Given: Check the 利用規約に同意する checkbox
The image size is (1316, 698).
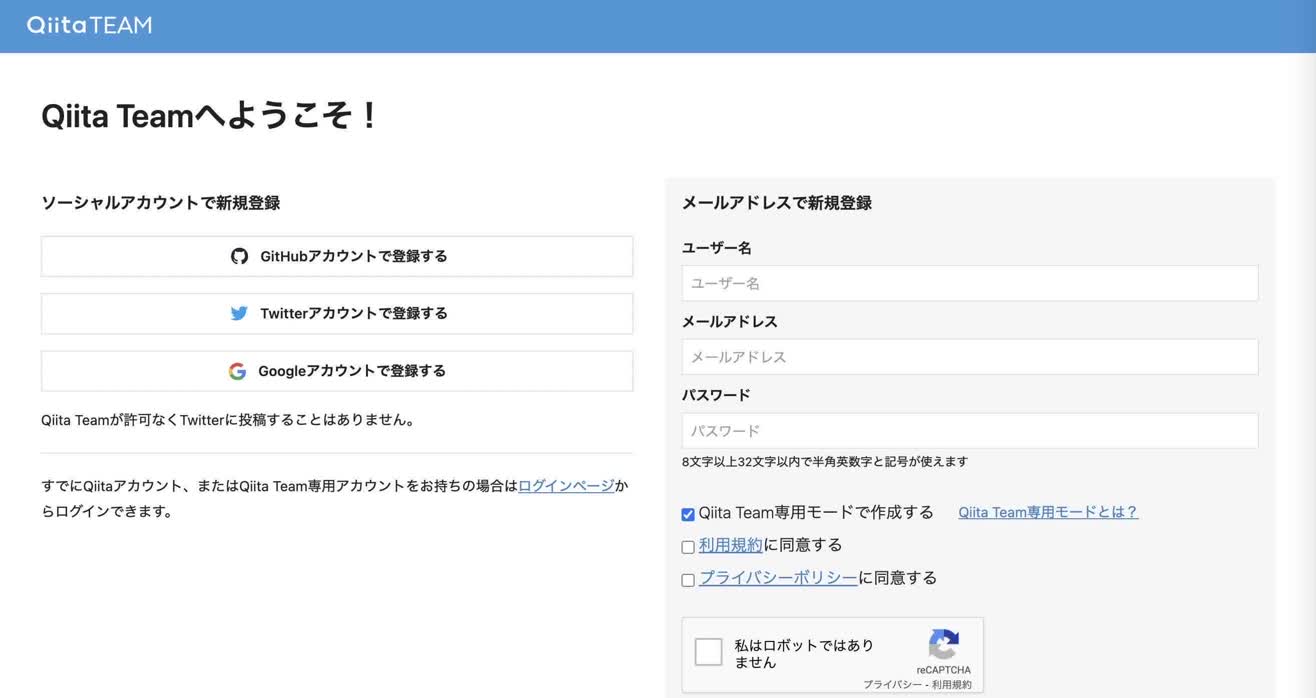Looking at the screenshot, I should (688, 547).
